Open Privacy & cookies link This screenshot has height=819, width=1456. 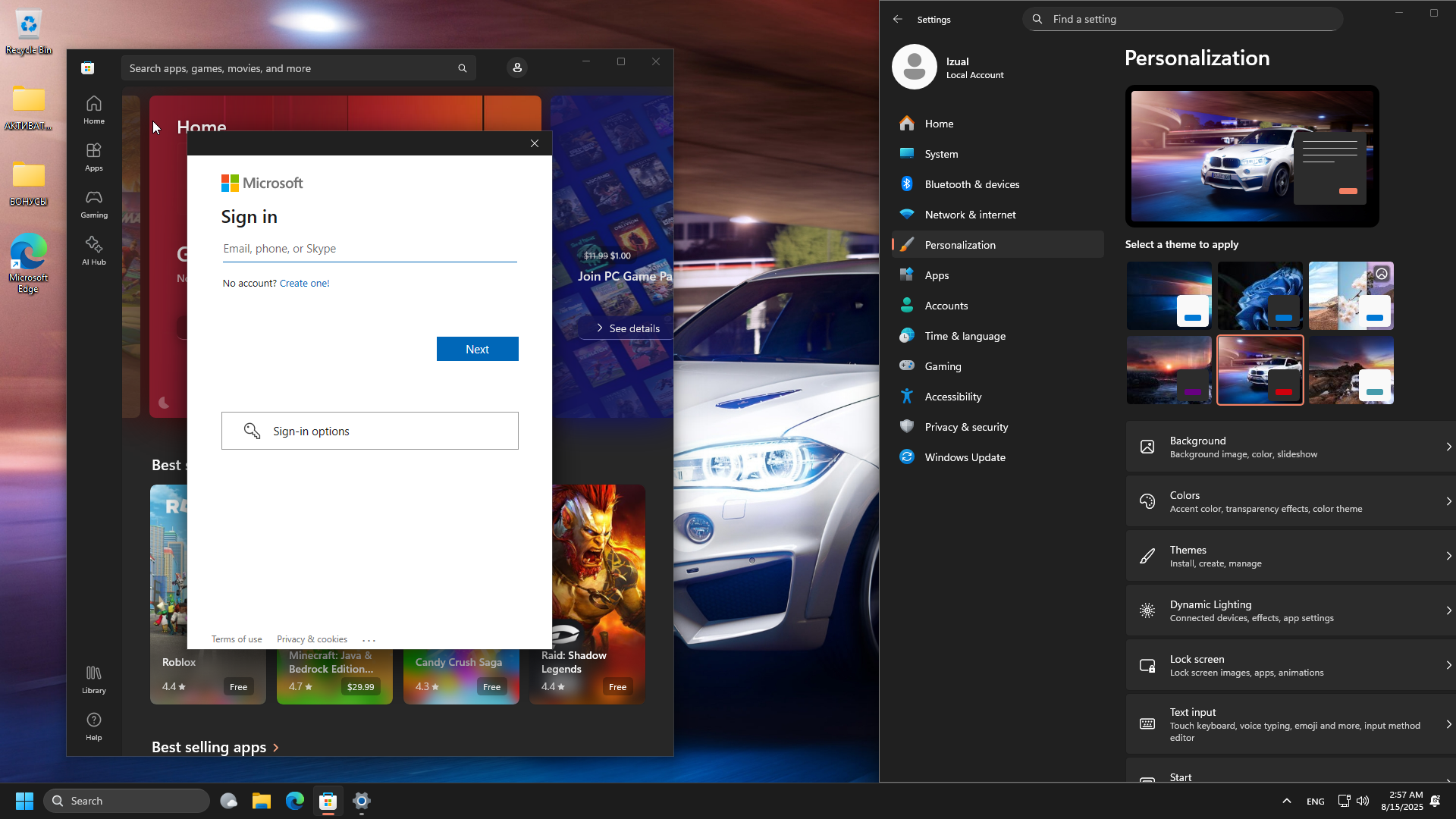(x=312, y=639)
